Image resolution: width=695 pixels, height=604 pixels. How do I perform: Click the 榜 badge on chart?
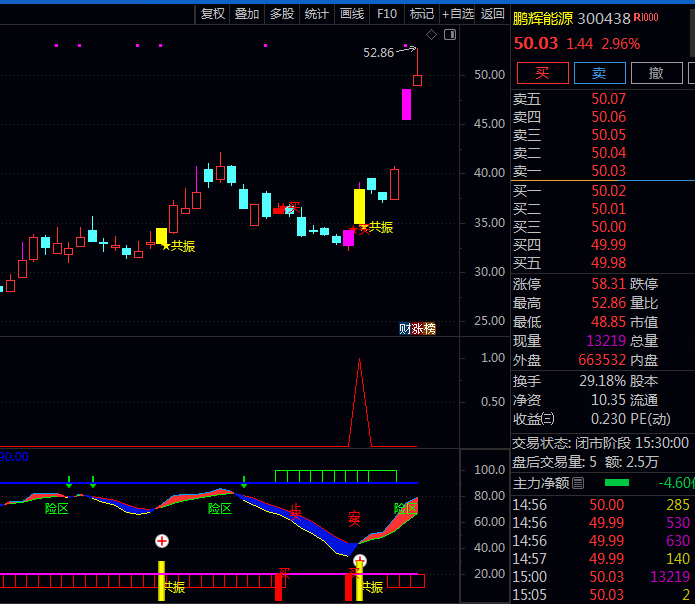(430, 329)
